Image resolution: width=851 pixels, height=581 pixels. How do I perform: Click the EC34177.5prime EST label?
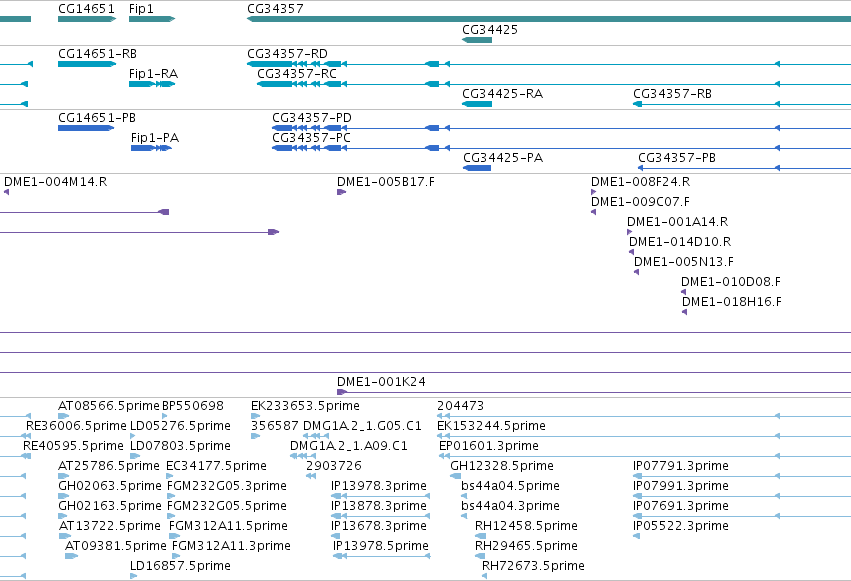pos(216,466)
